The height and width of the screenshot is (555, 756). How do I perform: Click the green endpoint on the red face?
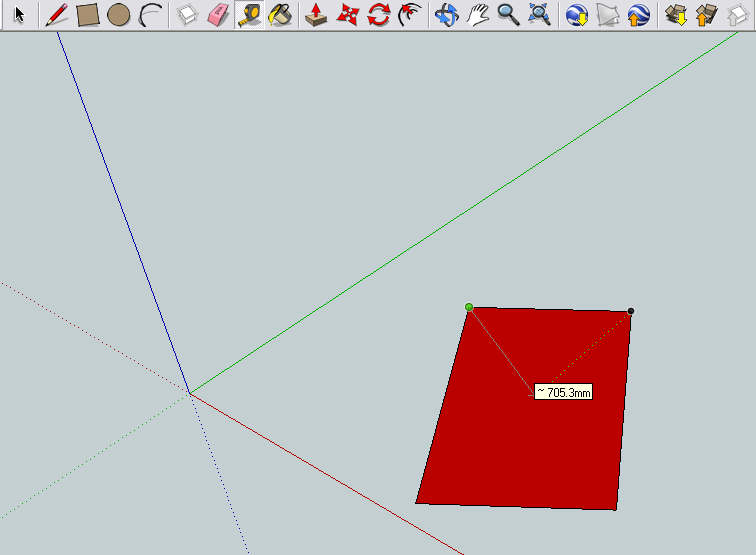pyautogui.click(x=469, y=307)
